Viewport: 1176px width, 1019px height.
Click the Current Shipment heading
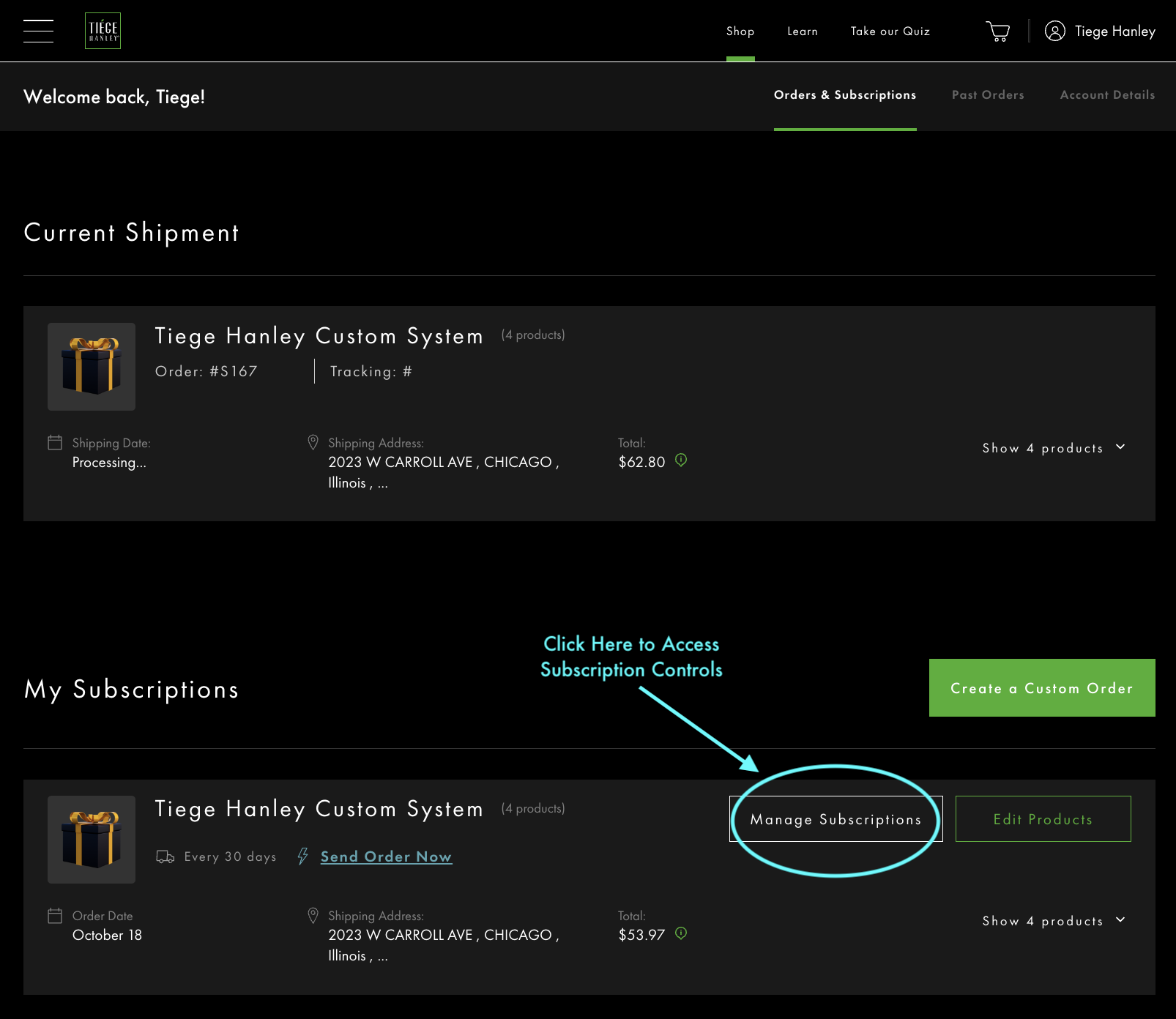point(132,233)
